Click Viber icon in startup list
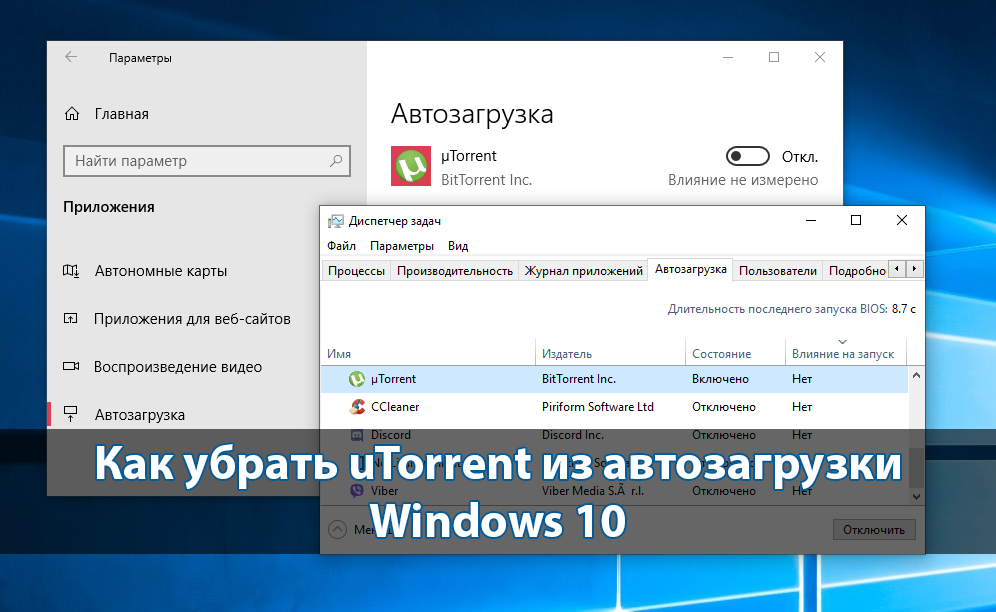This screenshot has width=996, height=612. [x=357, y=491]
